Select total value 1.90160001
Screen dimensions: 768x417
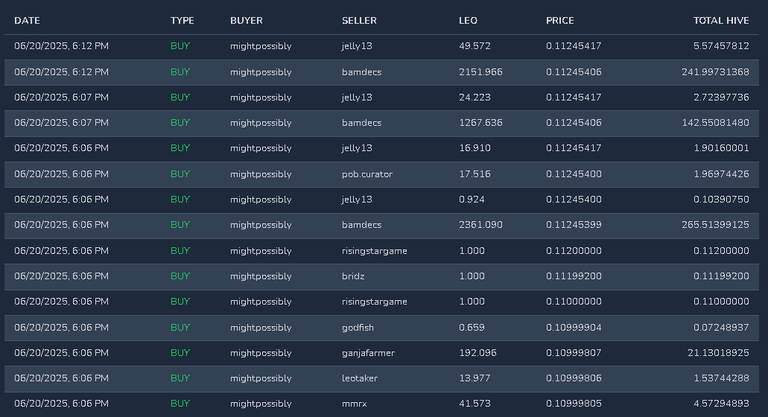pyautogui.click(x=721, y=148)
